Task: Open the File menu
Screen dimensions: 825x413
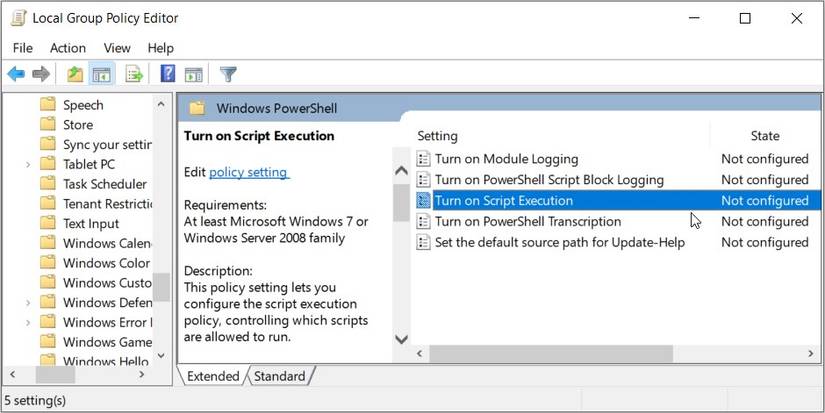Action: click(23, 47)
